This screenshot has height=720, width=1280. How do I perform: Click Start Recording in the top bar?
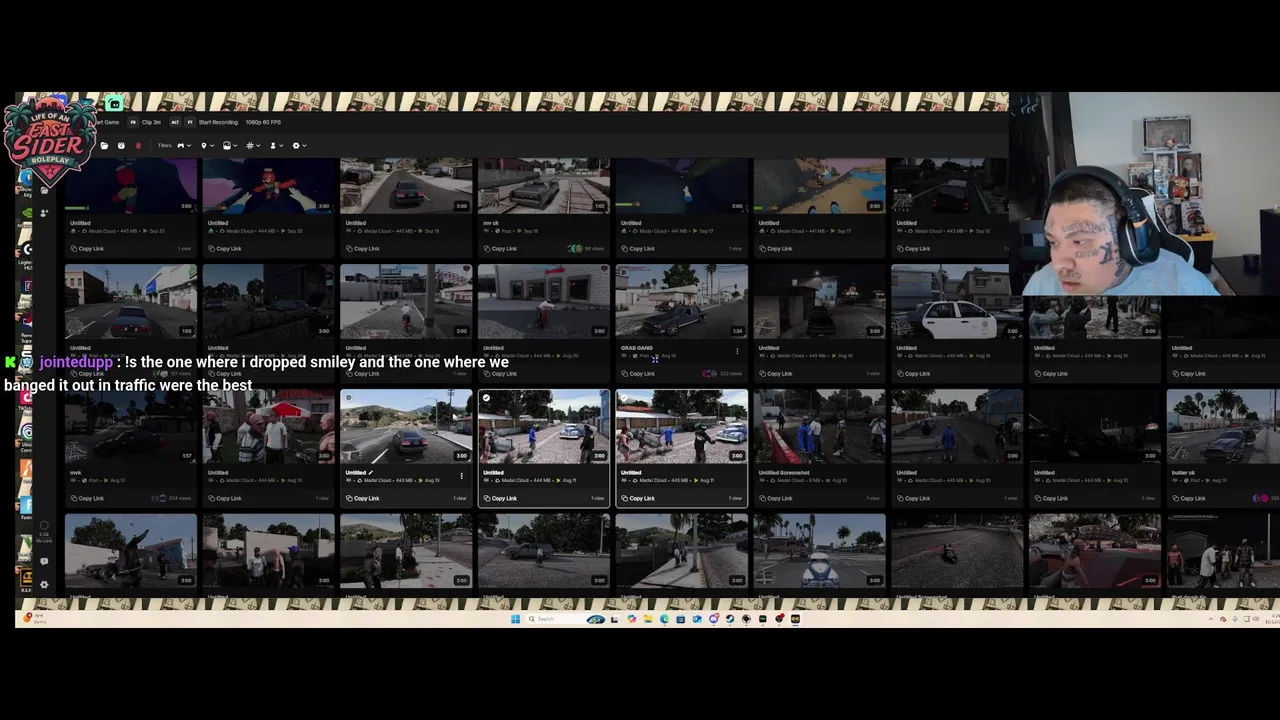pos(218,122)
